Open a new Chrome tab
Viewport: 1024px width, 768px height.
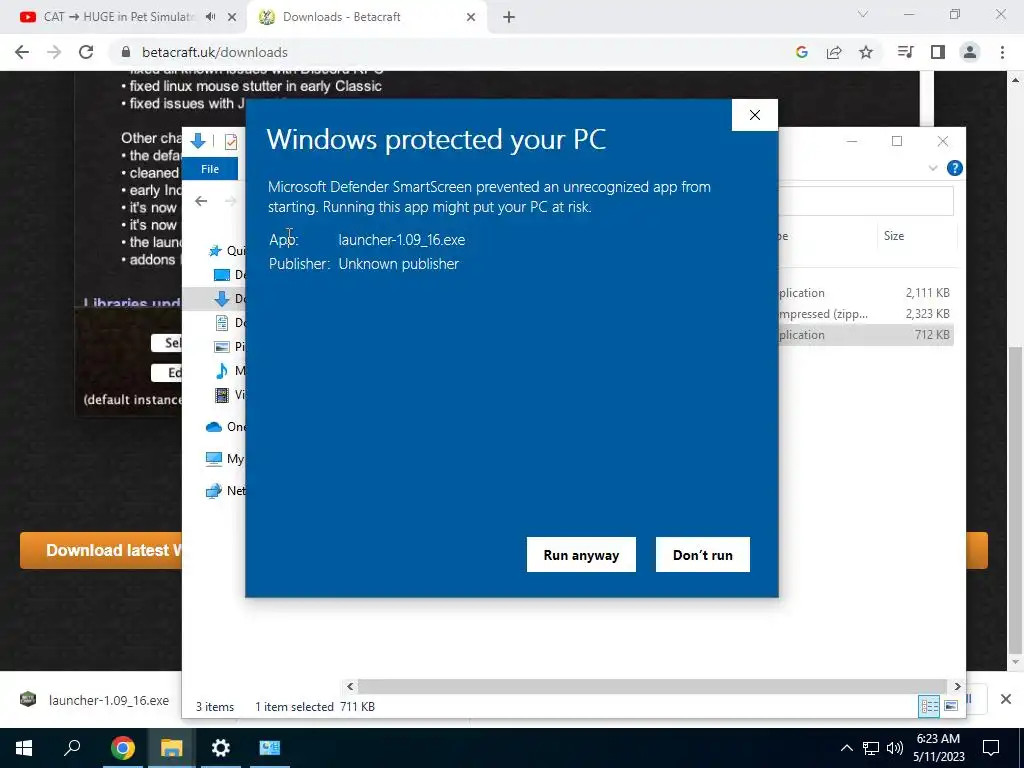pyautogui.click(x=509, y=17)
